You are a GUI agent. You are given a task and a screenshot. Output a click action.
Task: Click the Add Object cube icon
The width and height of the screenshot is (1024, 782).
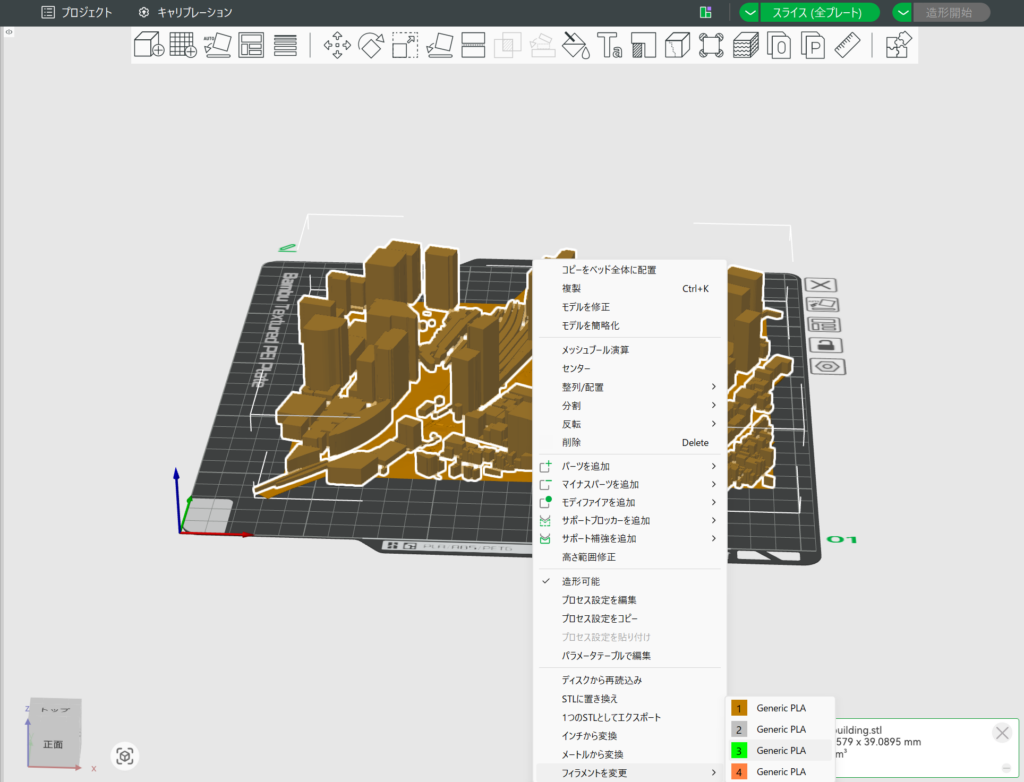coord(149,45)
